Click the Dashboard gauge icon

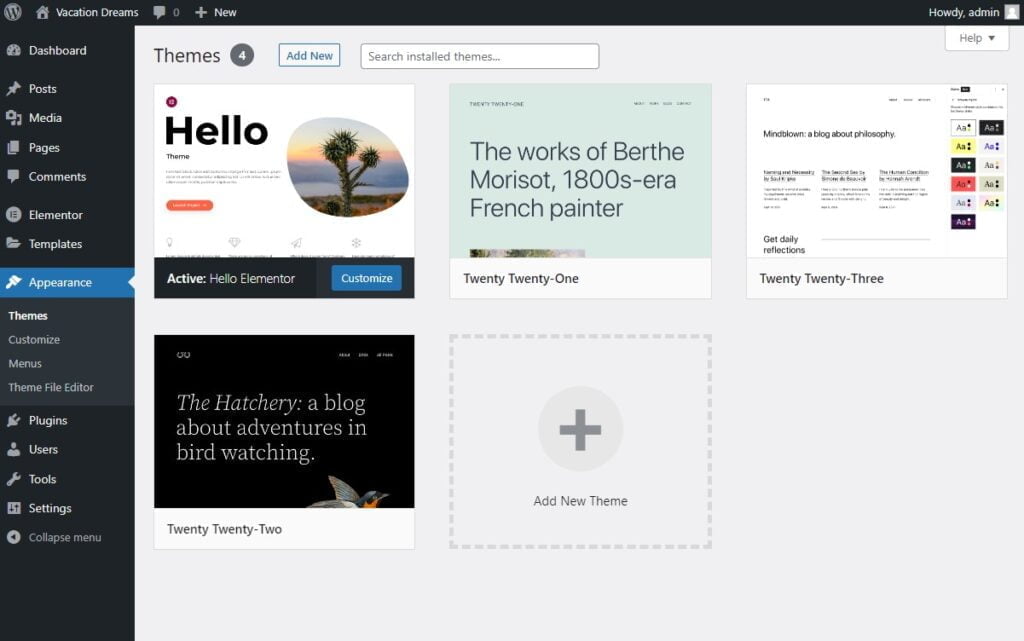click(14, 50)
